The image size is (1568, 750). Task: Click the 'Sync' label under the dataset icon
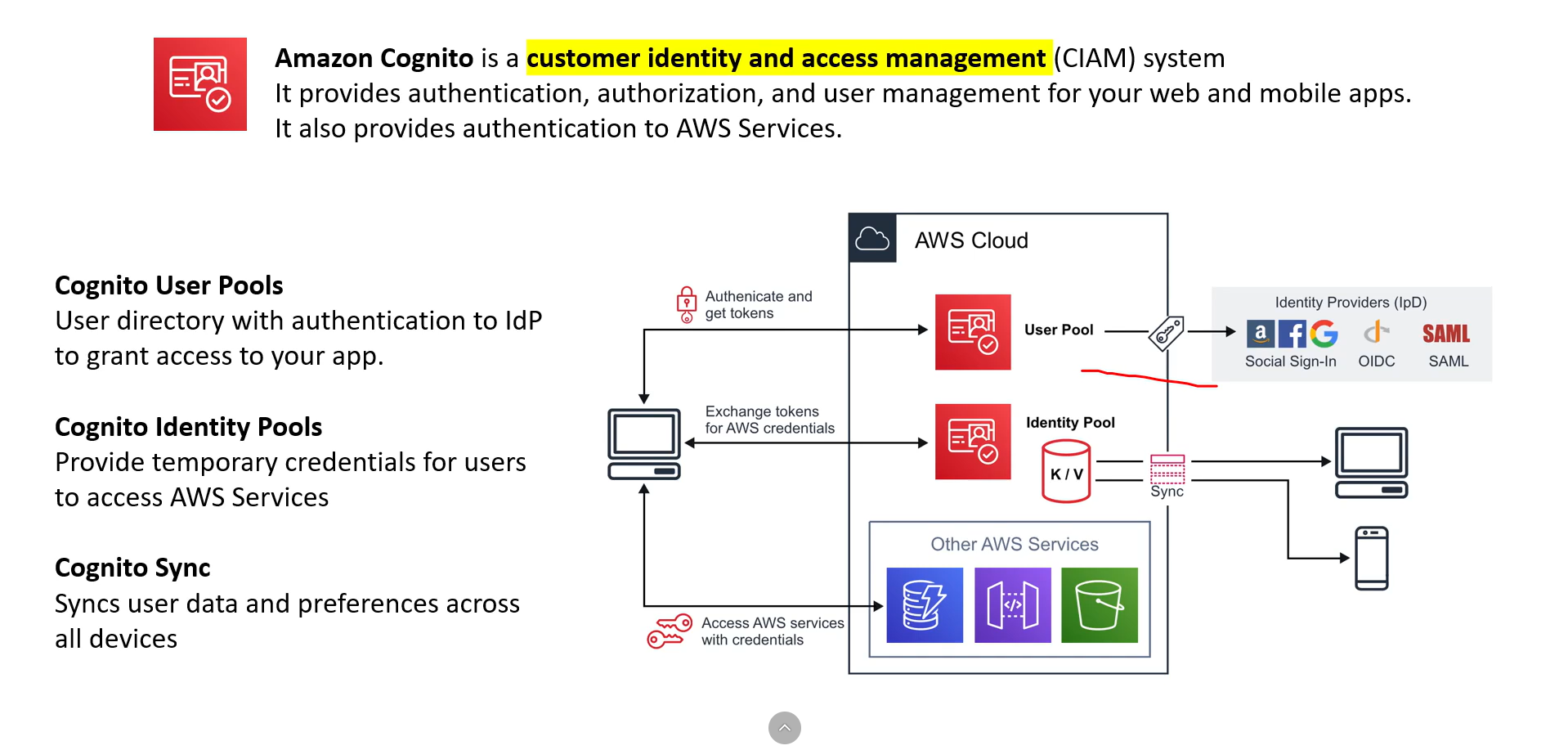[x=1167, y=492]
